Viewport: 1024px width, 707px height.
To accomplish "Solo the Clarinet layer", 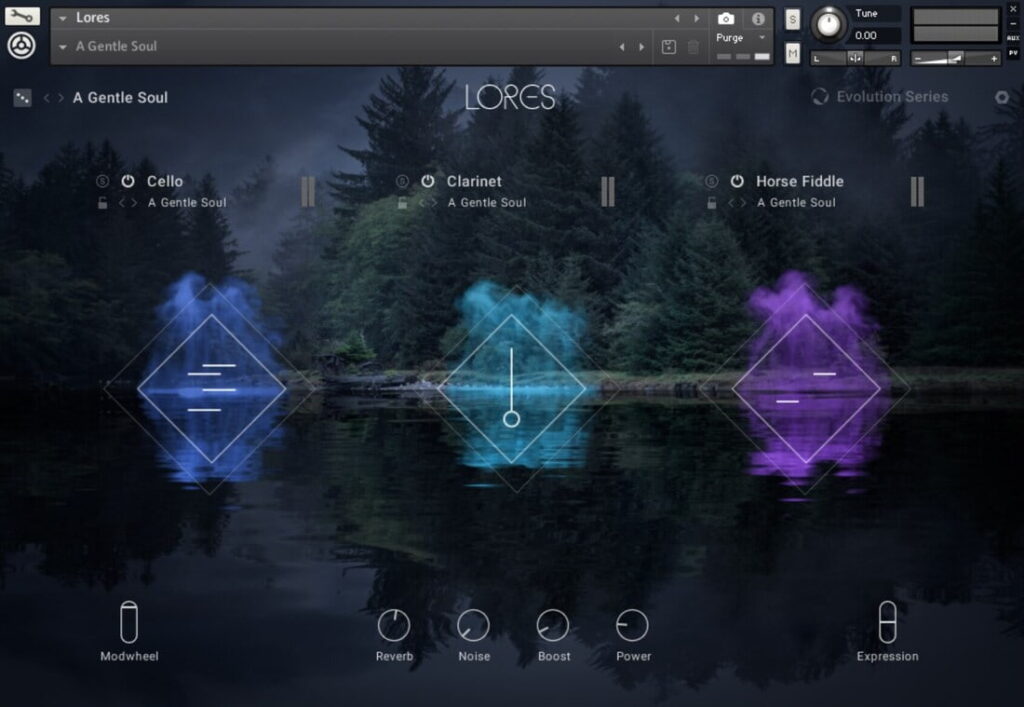I will [402, 181].
